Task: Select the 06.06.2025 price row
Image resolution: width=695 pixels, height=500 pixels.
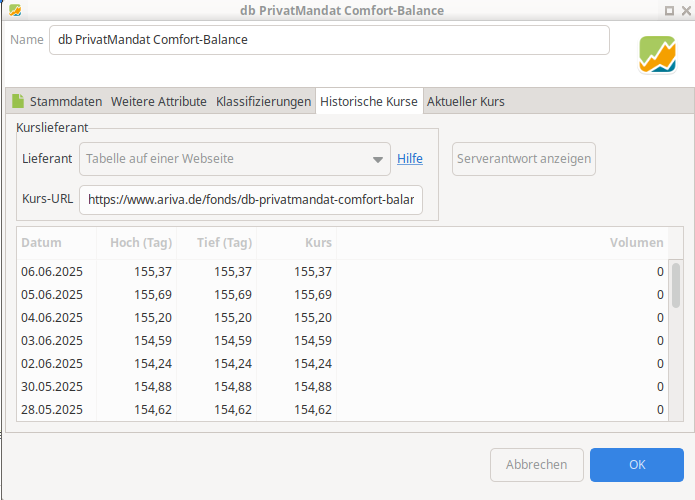Action: click(x=342, y=271)
